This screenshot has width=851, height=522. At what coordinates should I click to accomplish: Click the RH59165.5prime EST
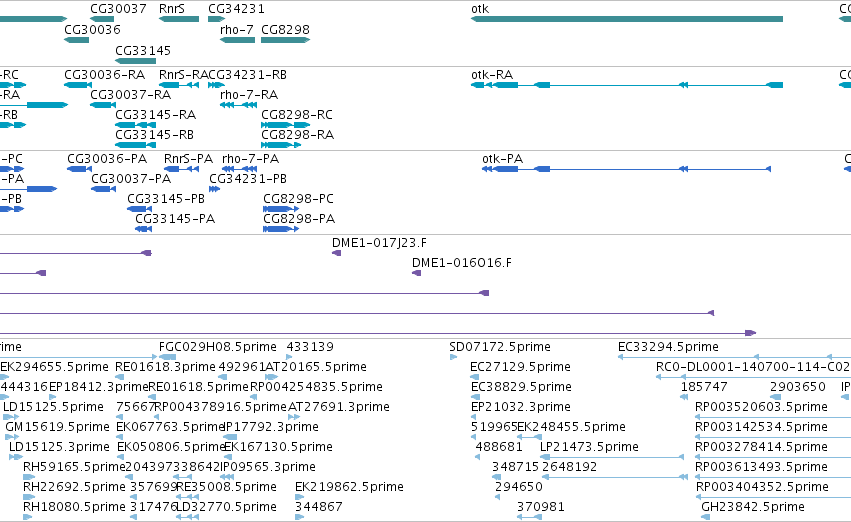[x=29, y=477]
